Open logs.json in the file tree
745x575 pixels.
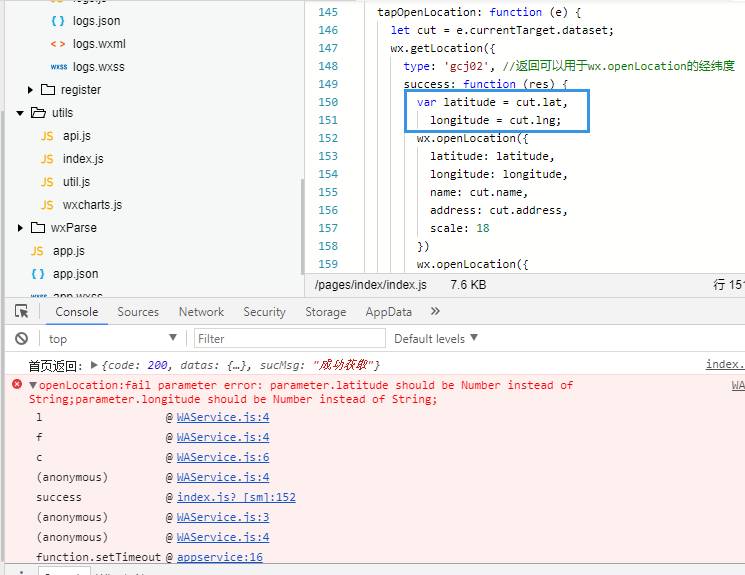coord(96,21)
